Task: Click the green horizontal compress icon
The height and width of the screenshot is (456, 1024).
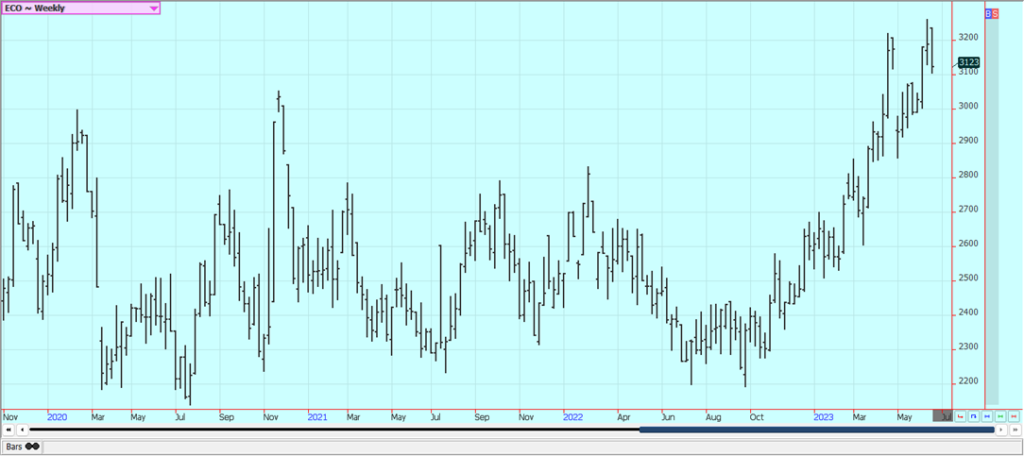Action: pos(1000,416)
